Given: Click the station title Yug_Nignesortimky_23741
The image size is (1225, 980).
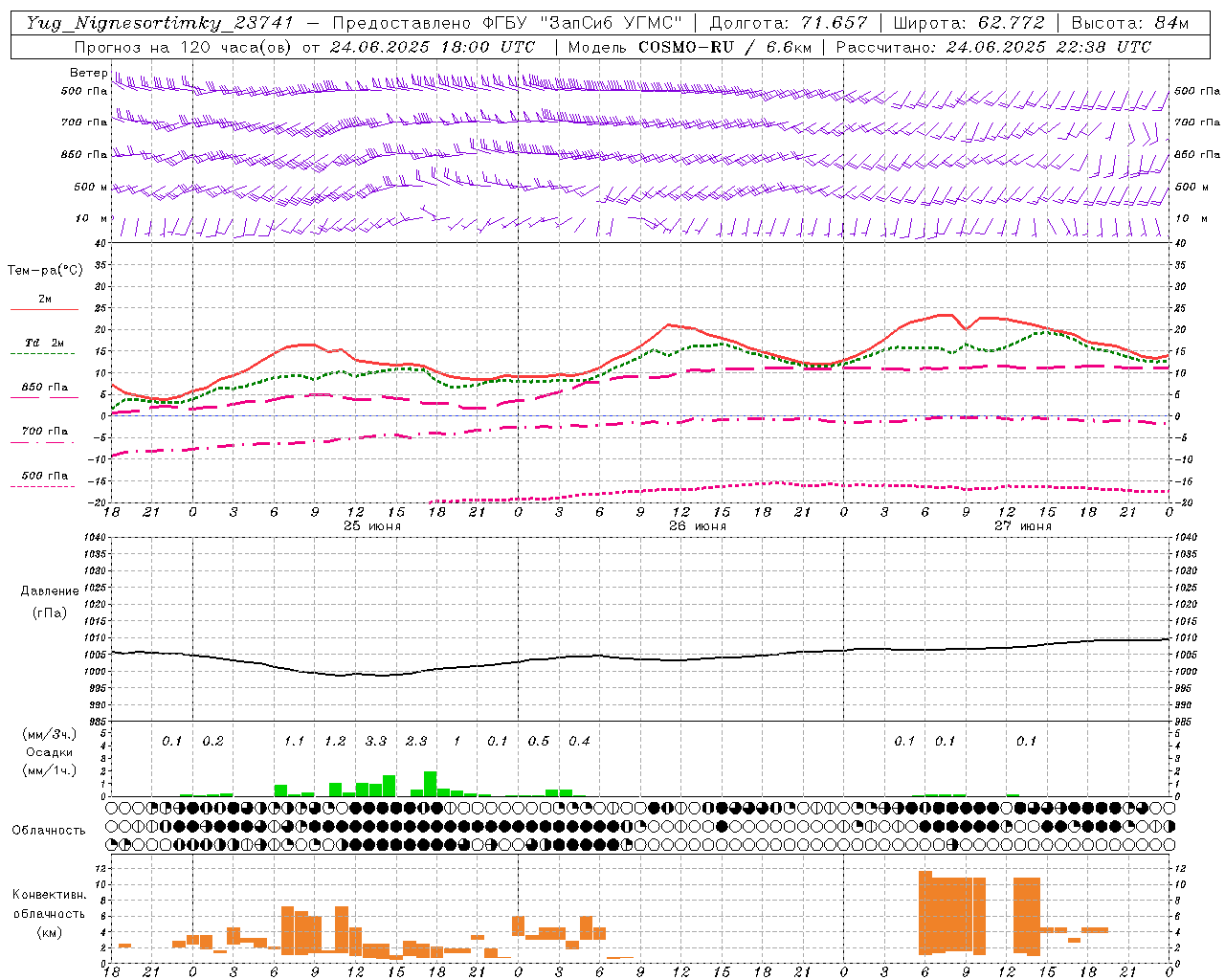Looking at the screenshot, I should 160,23.
